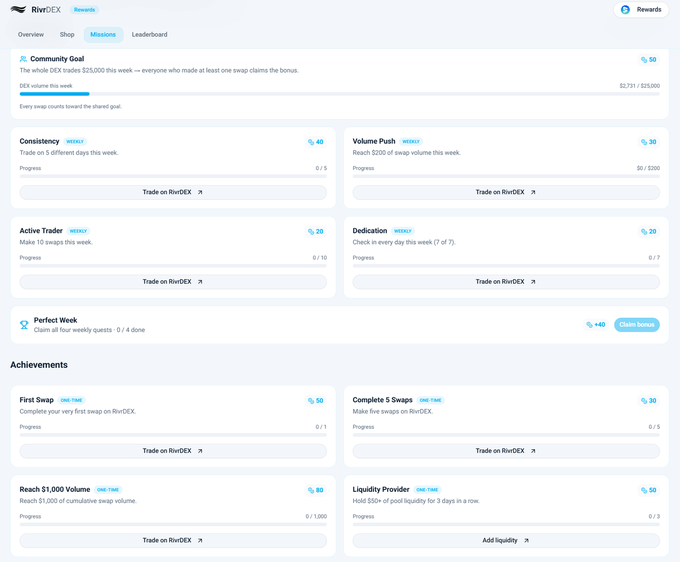The width and height of the screenshot is (680, 562).
Task: Click external arrow icon in Add liquidity button
Action: (526, 541)
